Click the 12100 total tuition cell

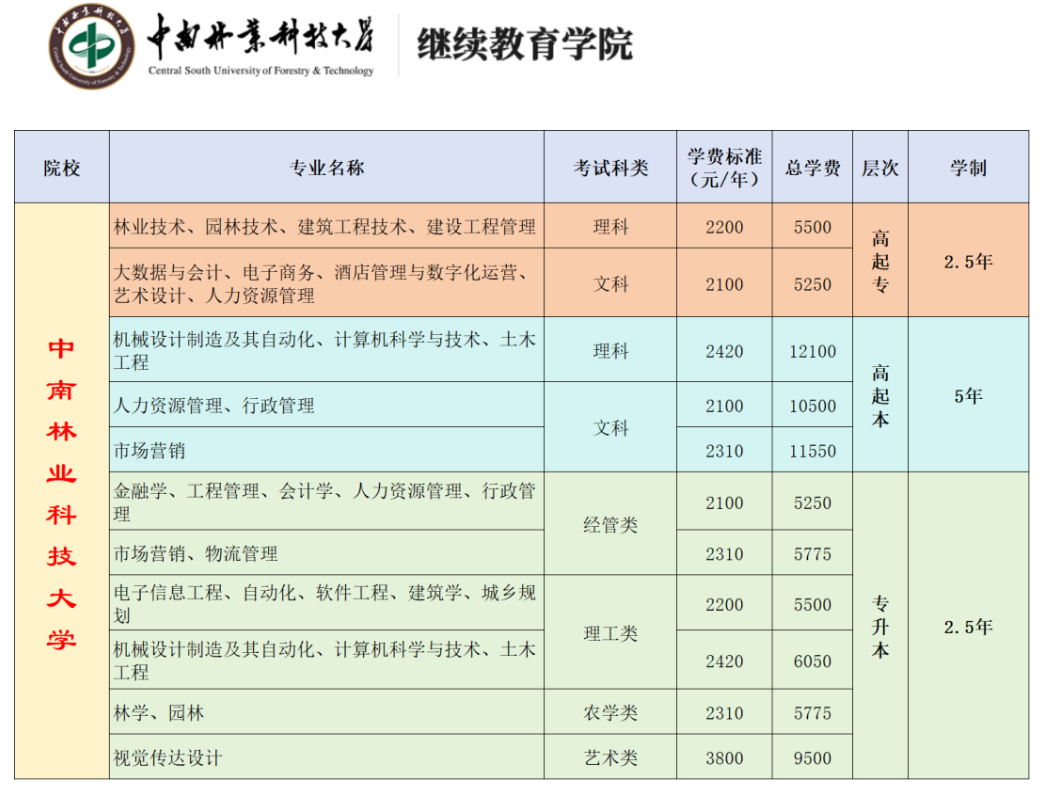(812, 350)
